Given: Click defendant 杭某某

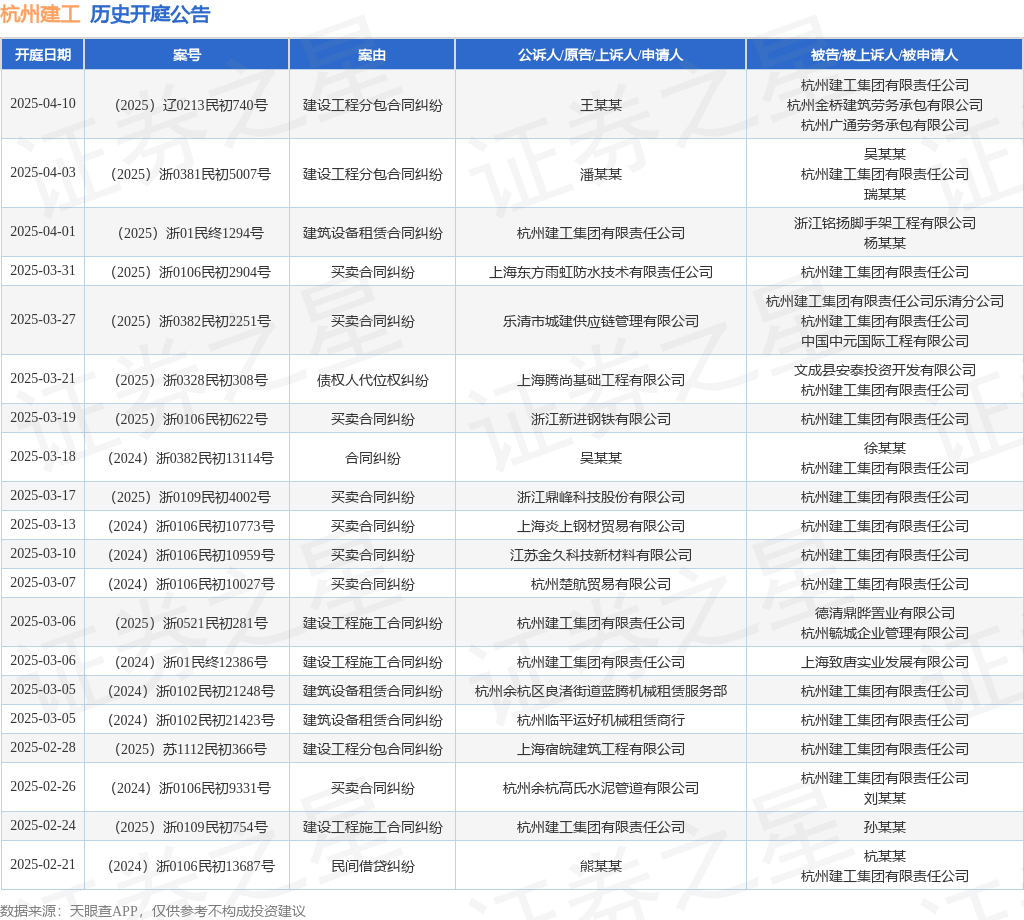Looking at the screenshot, I should point(885,856).
